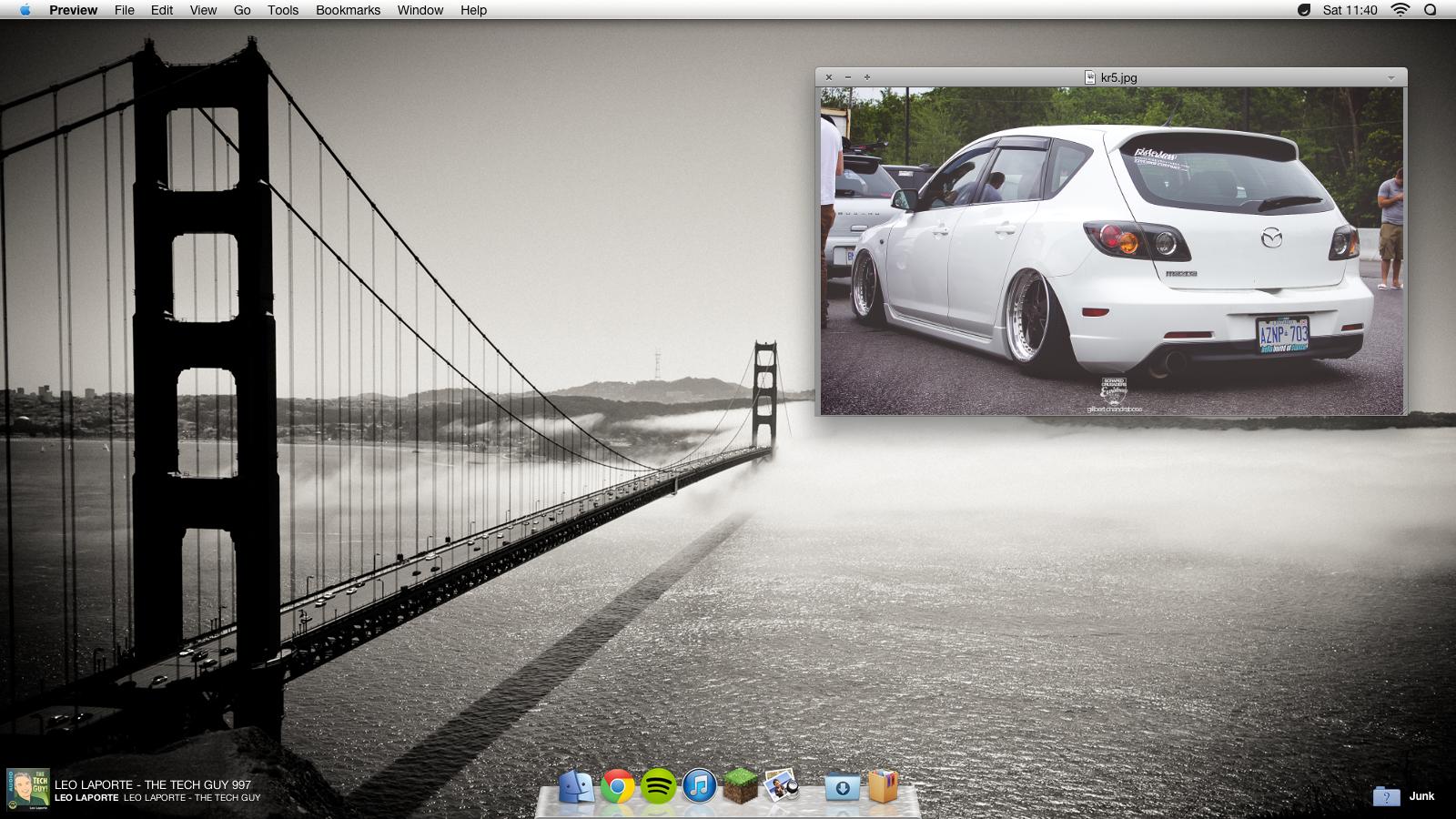Click the Tech Guy podcast album art
Screen dimensions: 1456x819
point(28,790)
